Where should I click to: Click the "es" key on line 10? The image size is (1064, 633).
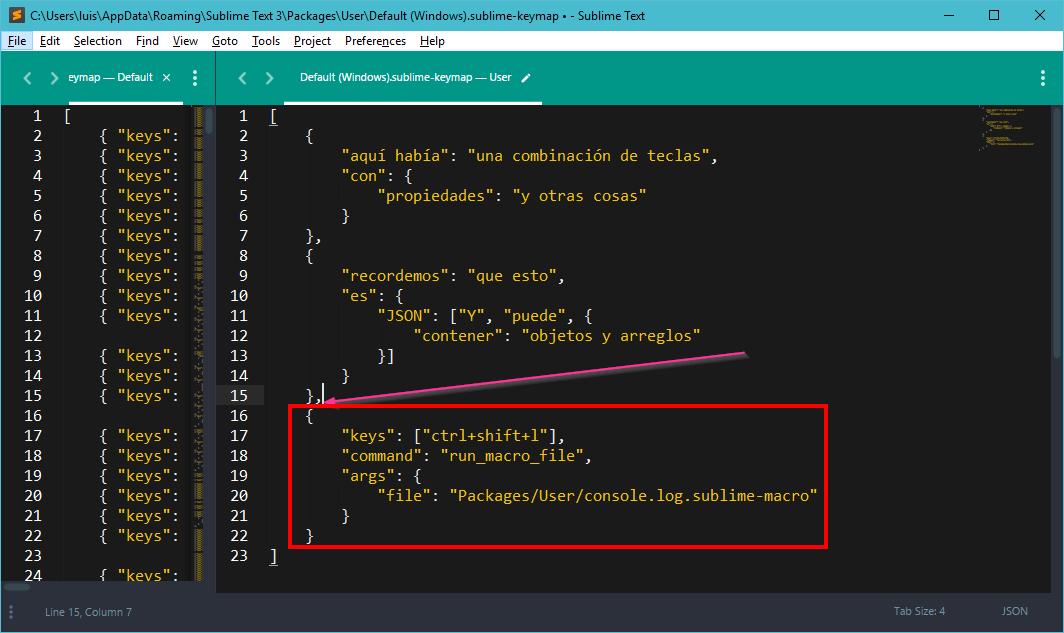[359, 296]
